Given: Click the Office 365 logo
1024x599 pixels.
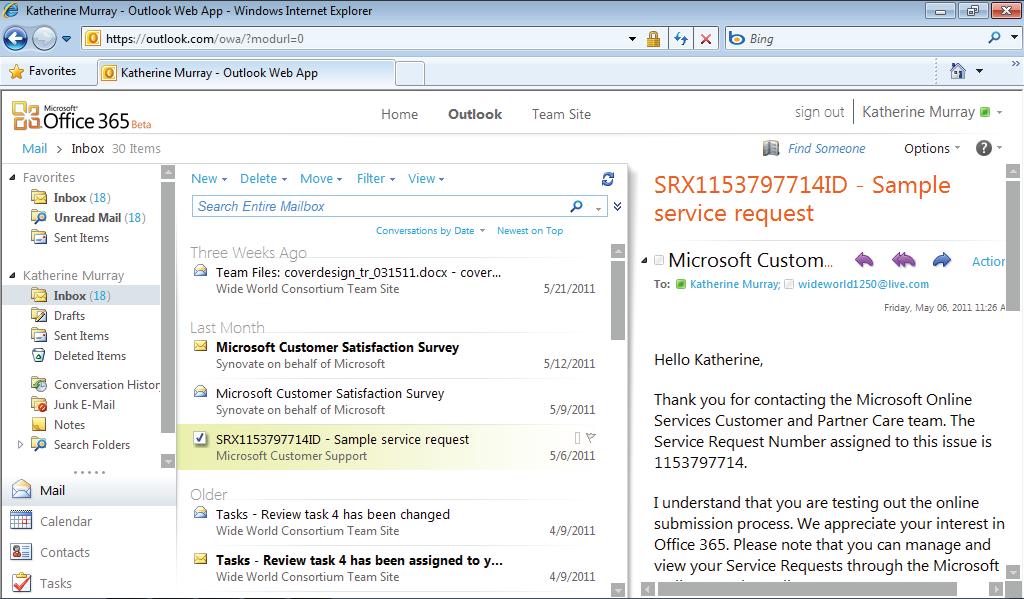Looking at the screenshot, I should (x=82, y=116).
